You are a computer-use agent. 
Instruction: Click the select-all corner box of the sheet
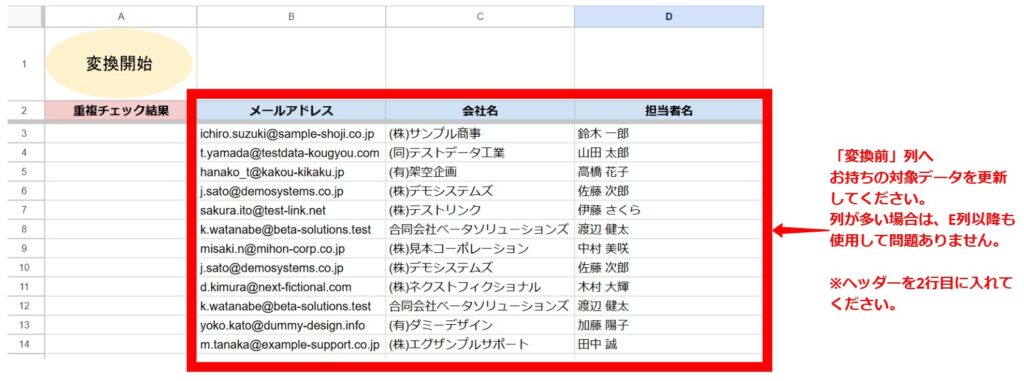point(25,17)
